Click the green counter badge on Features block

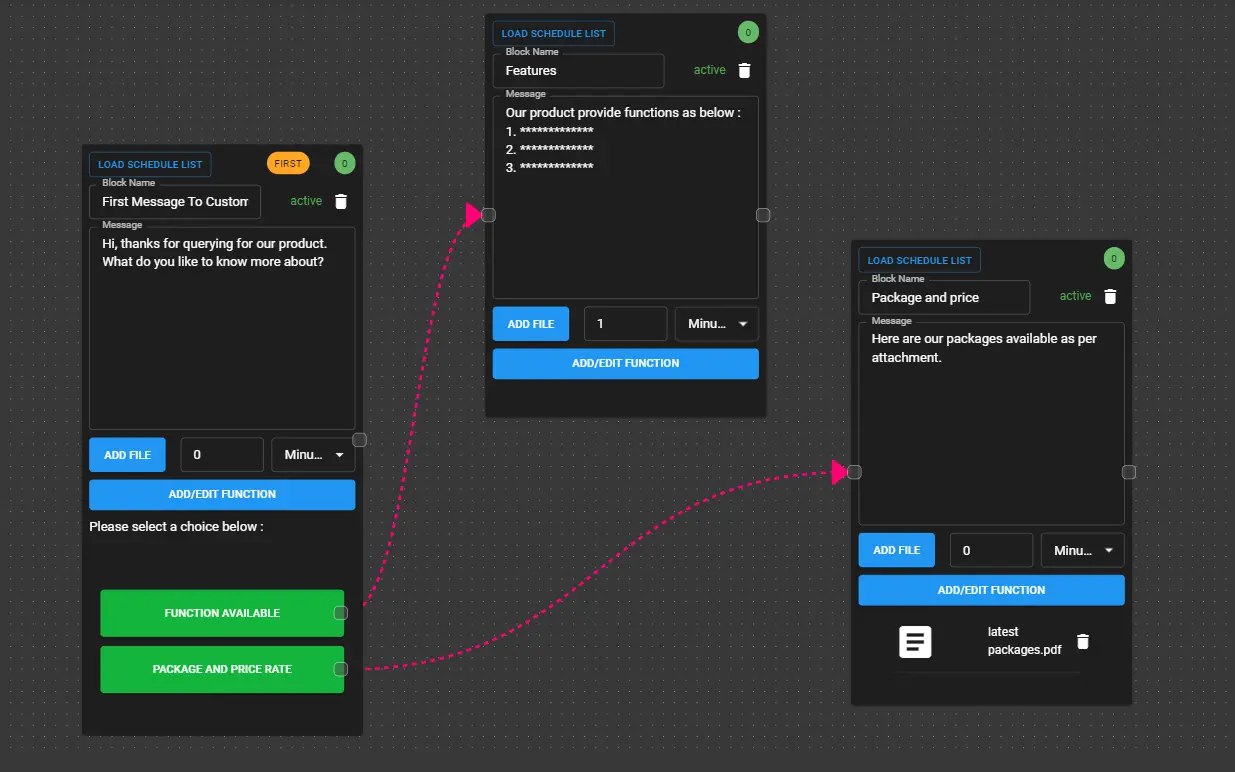[x=748, y=32]
